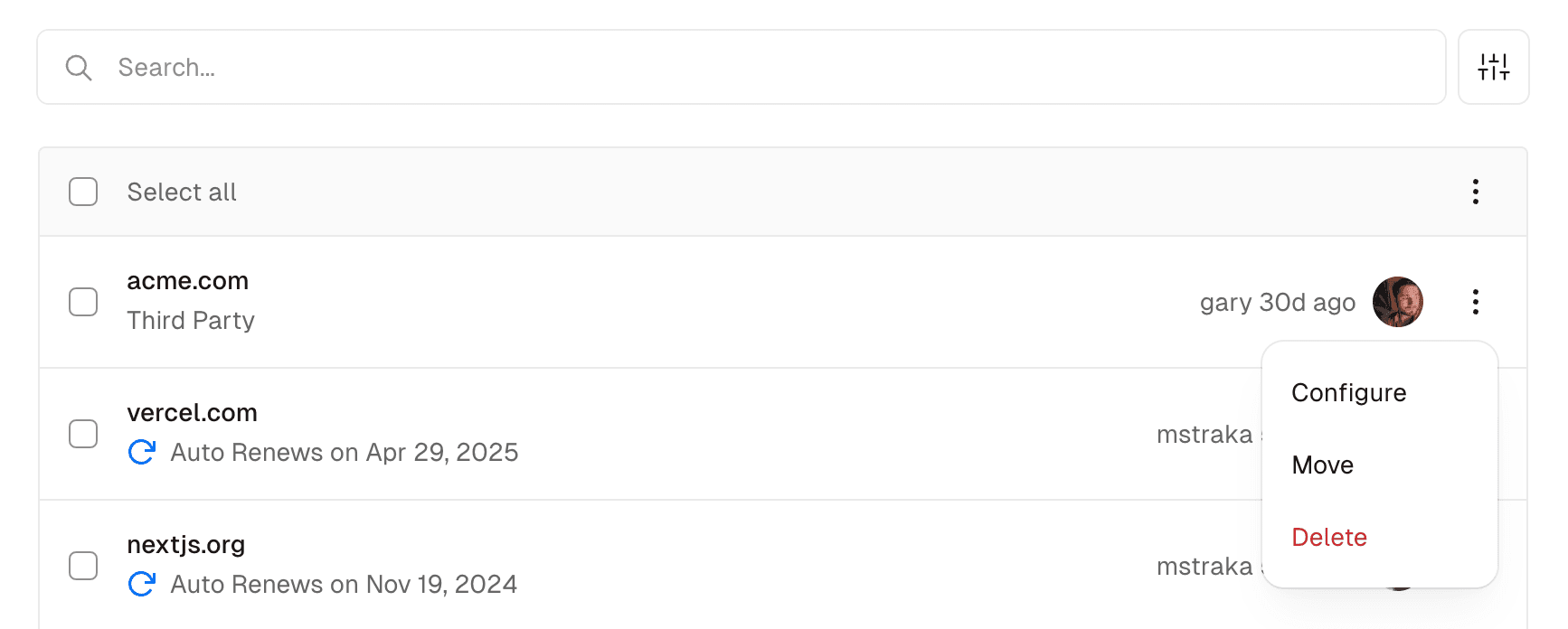Click the adjustments icon beside the search bar
1568x629 pixels.
click(1493, 67)
